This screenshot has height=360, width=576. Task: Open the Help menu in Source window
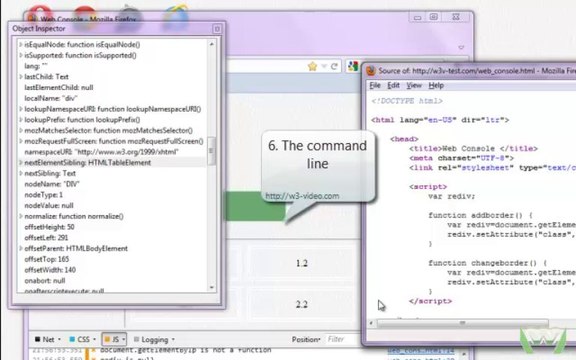[436, 85]
